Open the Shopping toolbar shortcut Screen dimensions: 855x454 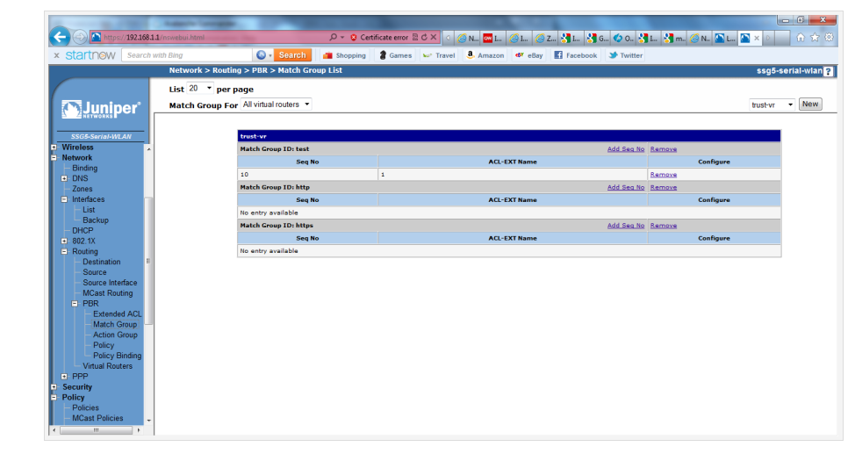click(x=344, y=56)
